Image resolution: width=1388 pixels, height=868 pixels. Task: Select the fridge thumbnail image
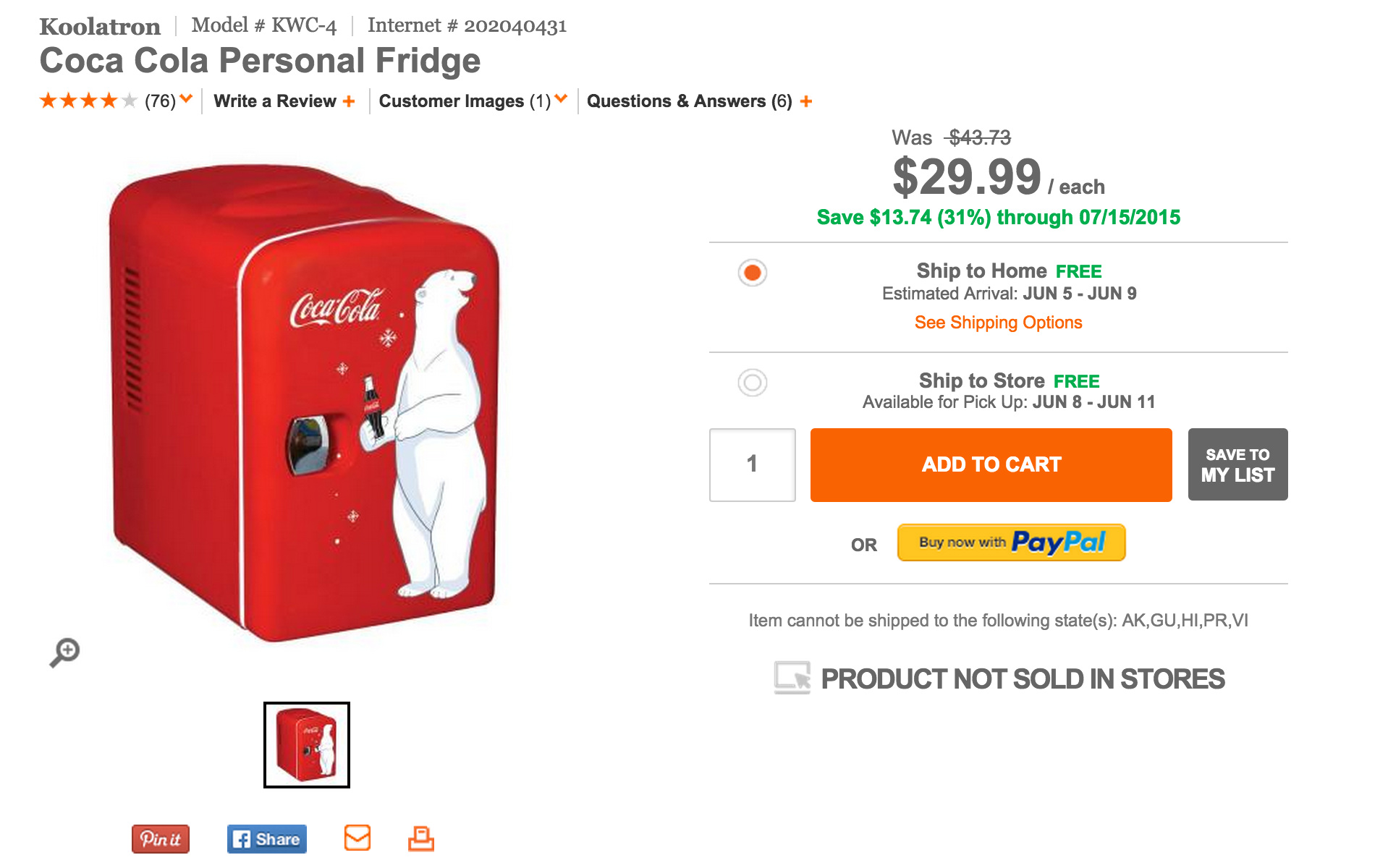[307, 745]
